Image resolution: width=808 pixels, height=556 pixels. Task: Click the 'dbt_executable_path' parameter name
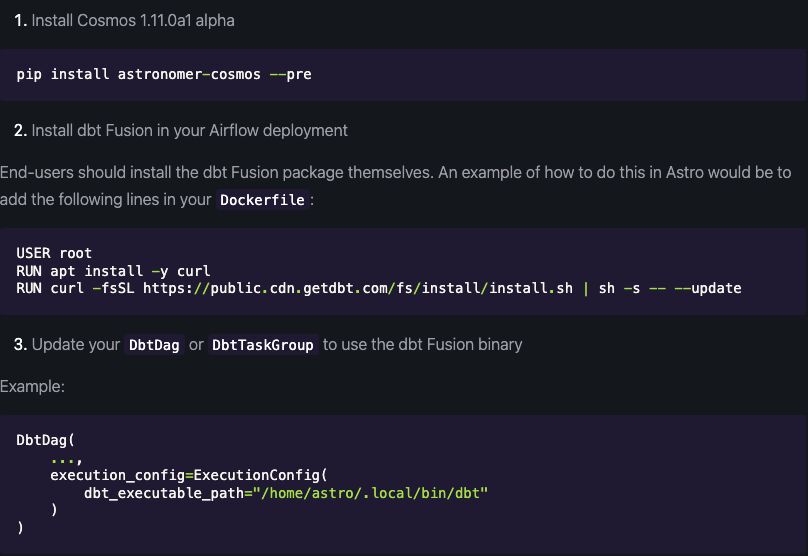pyautogui.click(x=164, y=493)
